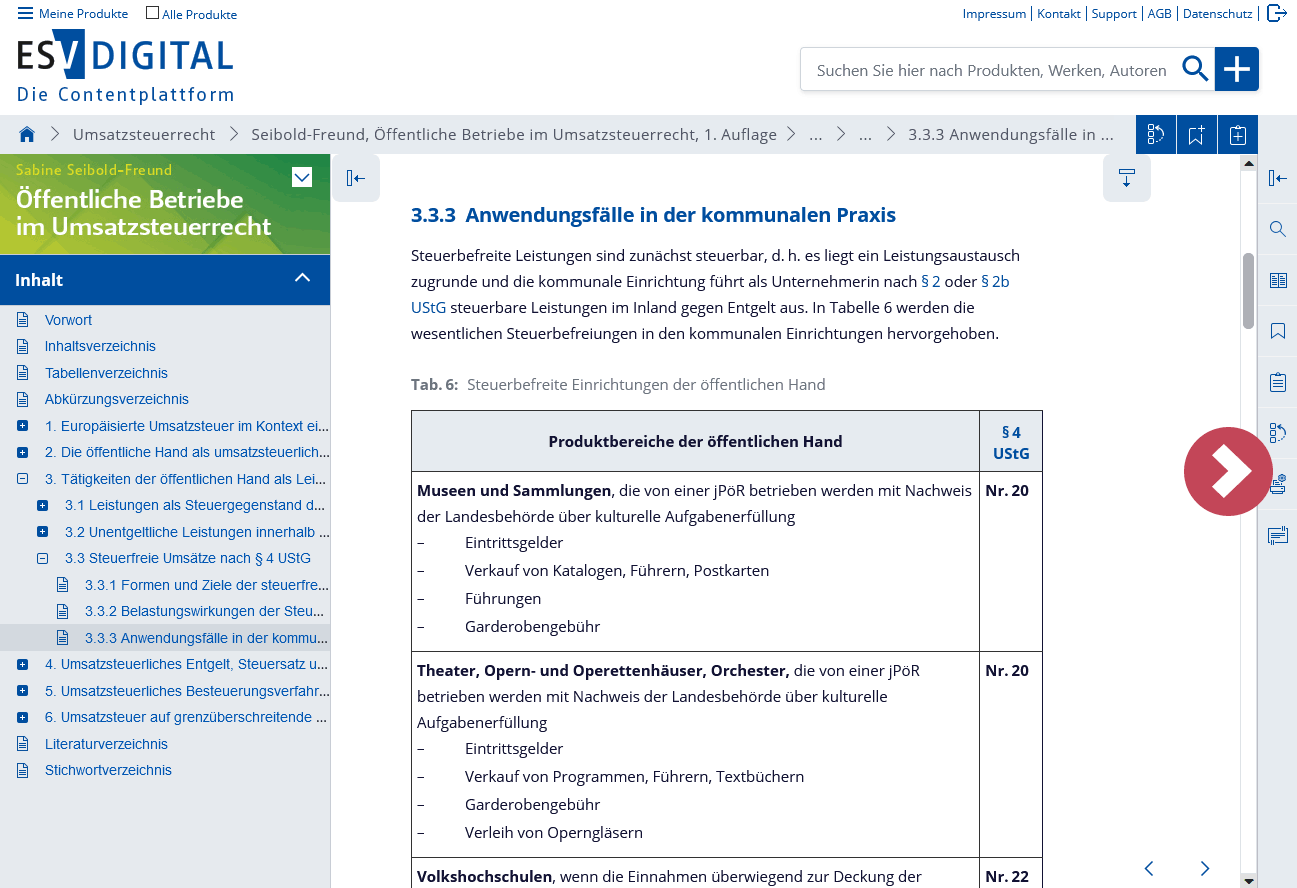
Task: Open Literaturverzeichnis entry
Action: pyautogui.click(x=106, y=744)
